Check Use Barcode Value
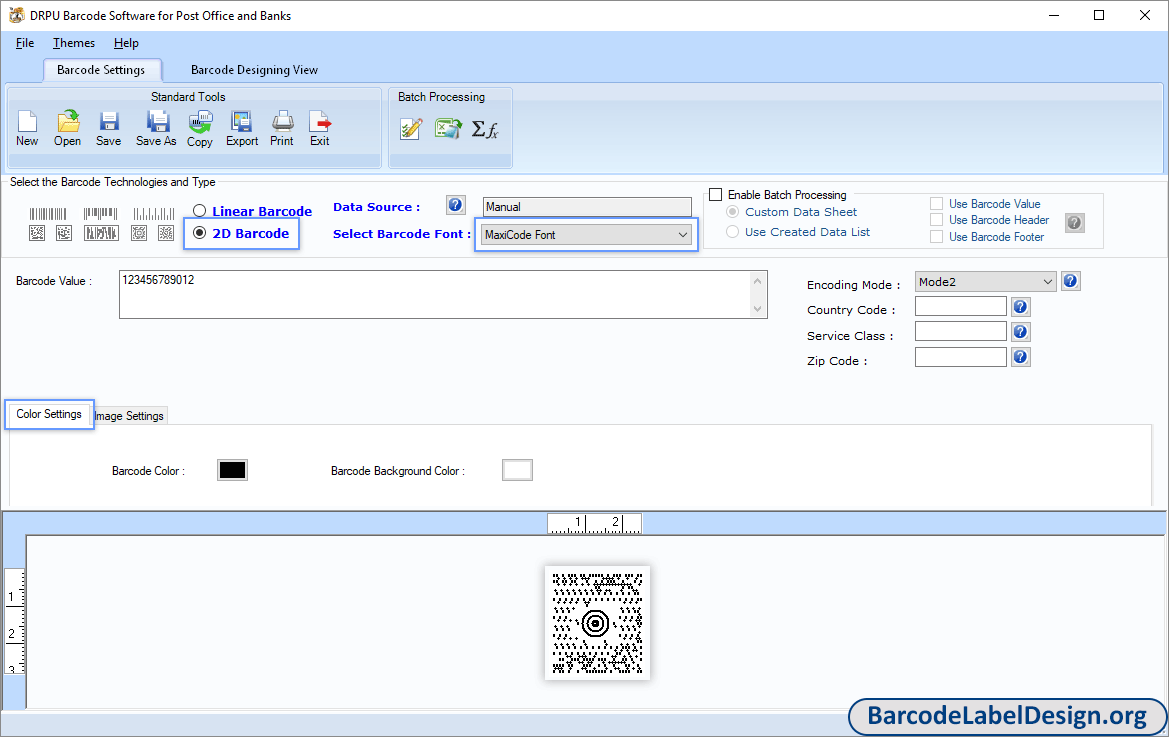Image resolution: width=1169 pixels, height=737 pixels. 936,203
